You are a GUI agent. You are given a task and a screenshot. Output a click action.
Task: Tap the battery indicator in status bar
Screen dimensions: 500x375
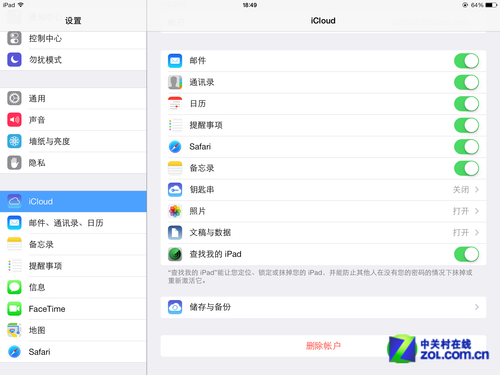[491, 5]
